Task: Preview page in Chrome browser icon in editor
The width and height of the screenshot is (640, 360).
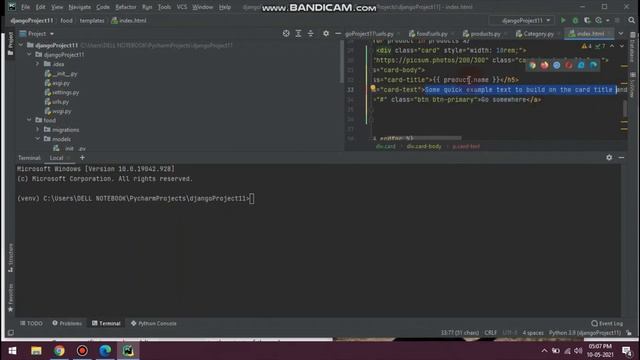Action: click(x=532, y=65)
